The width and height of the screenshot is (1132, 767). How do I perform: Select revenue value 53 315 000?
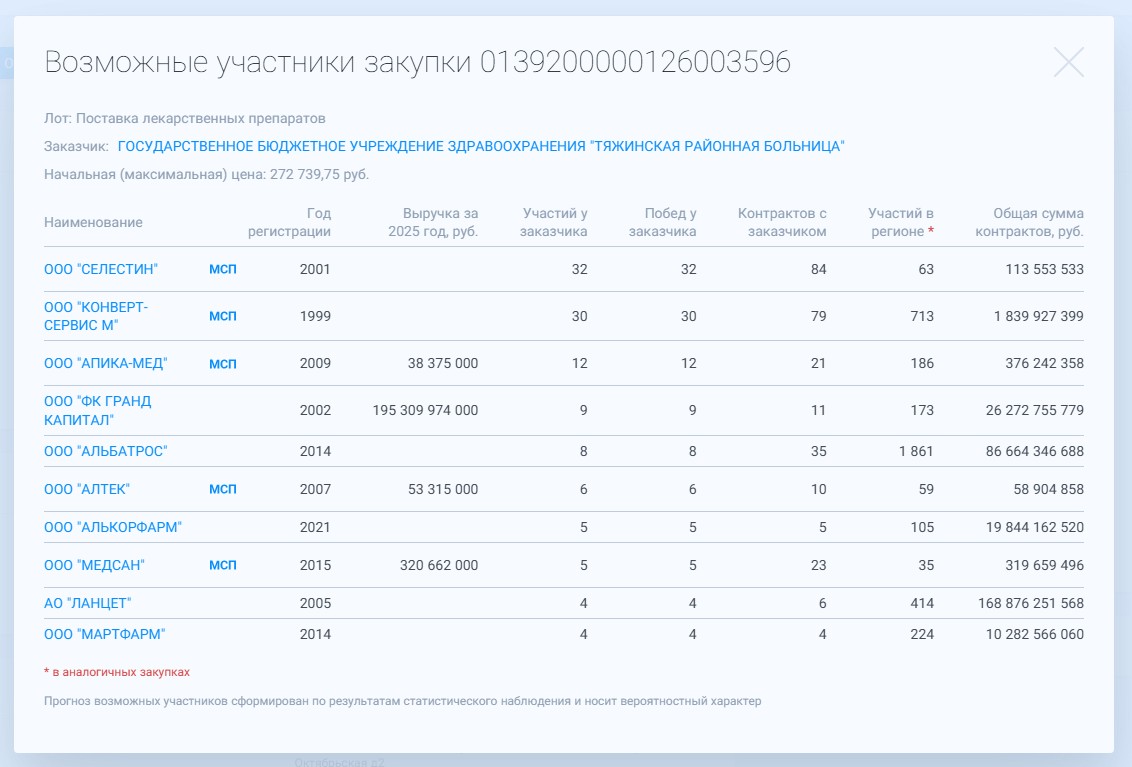443,490
